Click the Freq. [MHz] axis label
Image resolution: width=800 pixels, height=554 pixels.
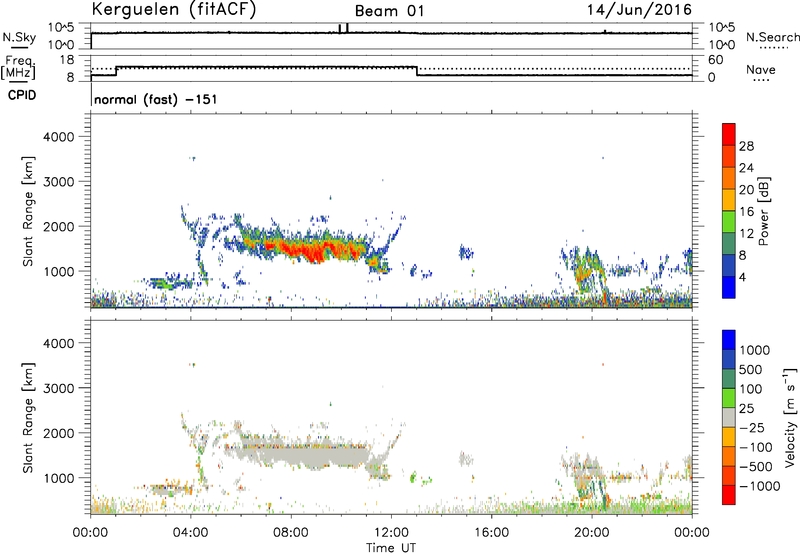click(18, 67)
